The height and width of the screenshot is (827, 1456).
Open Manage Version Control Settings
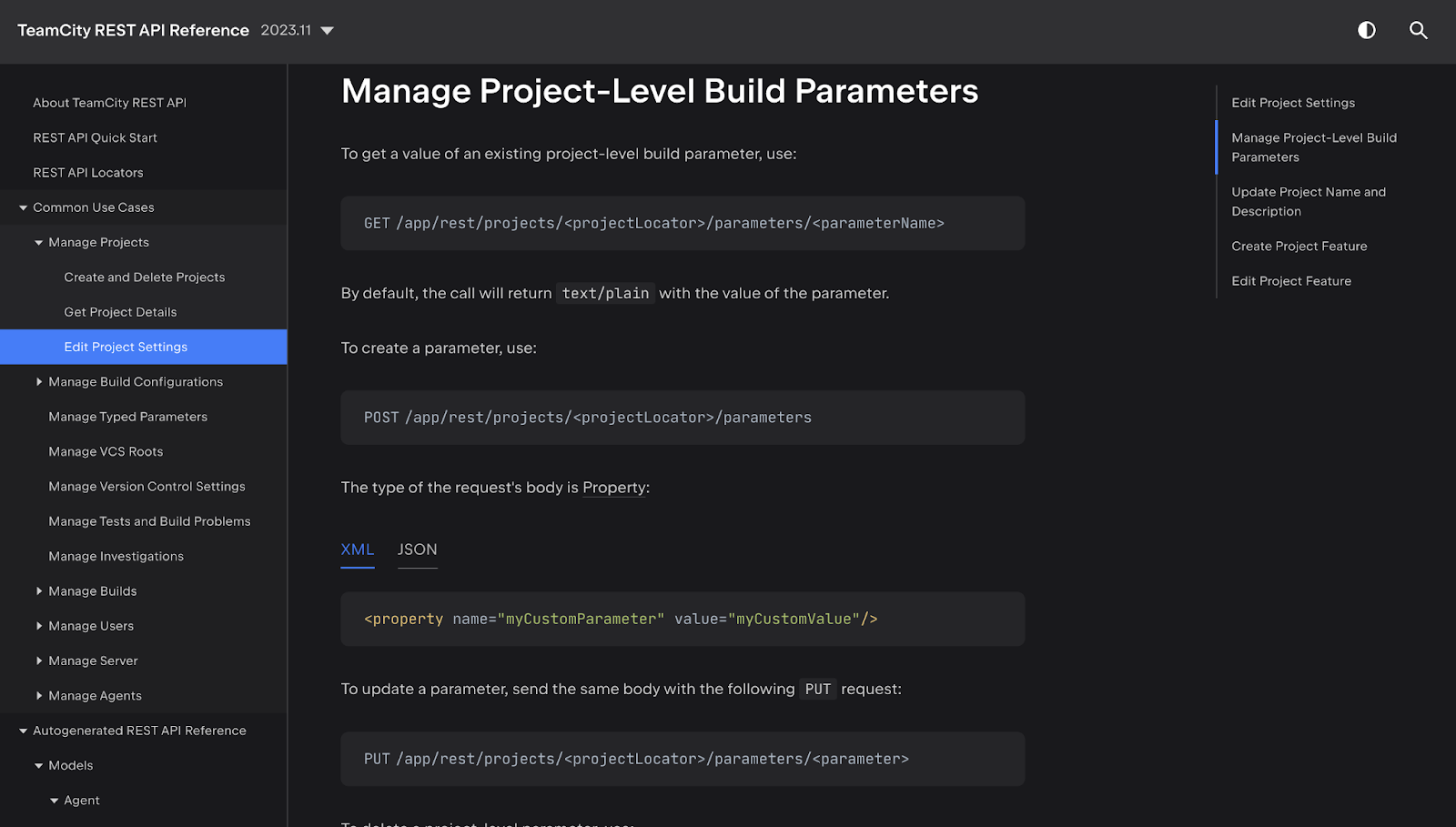(x=147, y=487)
